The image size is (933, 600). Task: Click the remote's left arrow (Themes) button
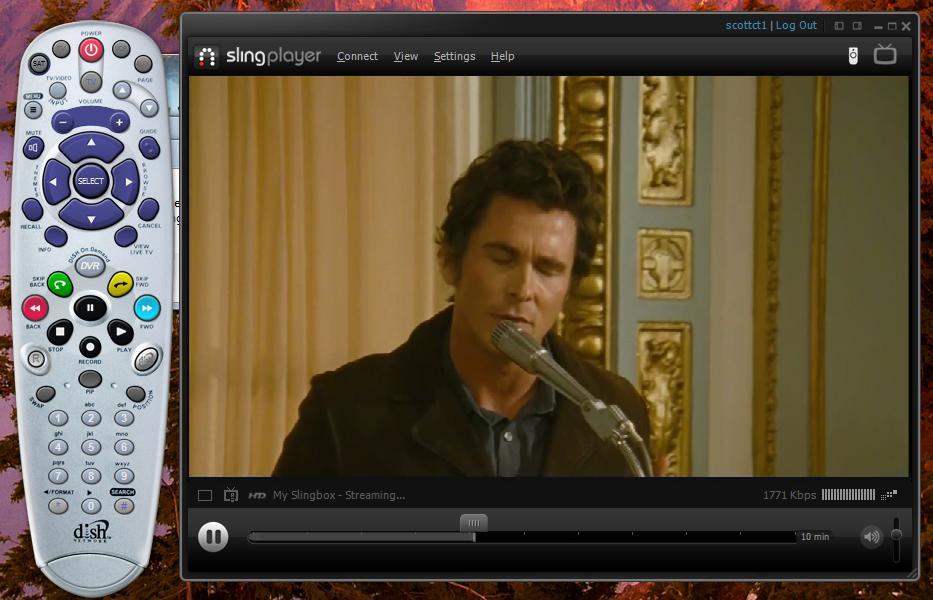click(x=55, y=182)
